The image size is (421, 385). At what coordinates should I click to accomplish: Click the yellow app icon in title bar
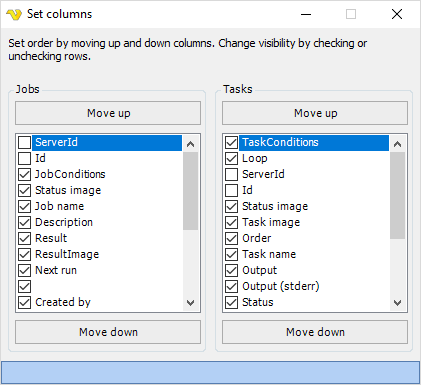pos(14,14)
